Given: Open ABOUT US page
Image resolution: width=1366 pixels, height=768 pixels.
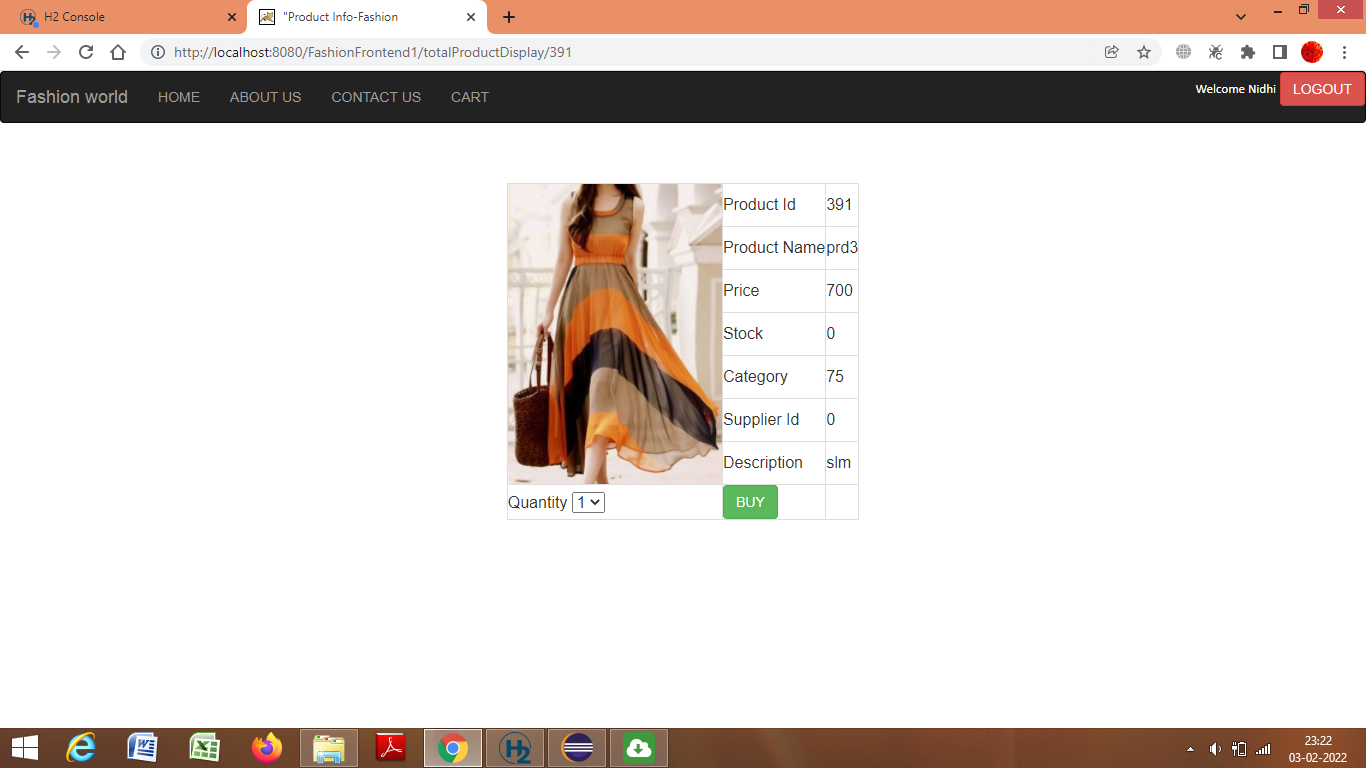Looking at the screenshot, I should pos(265,97).
